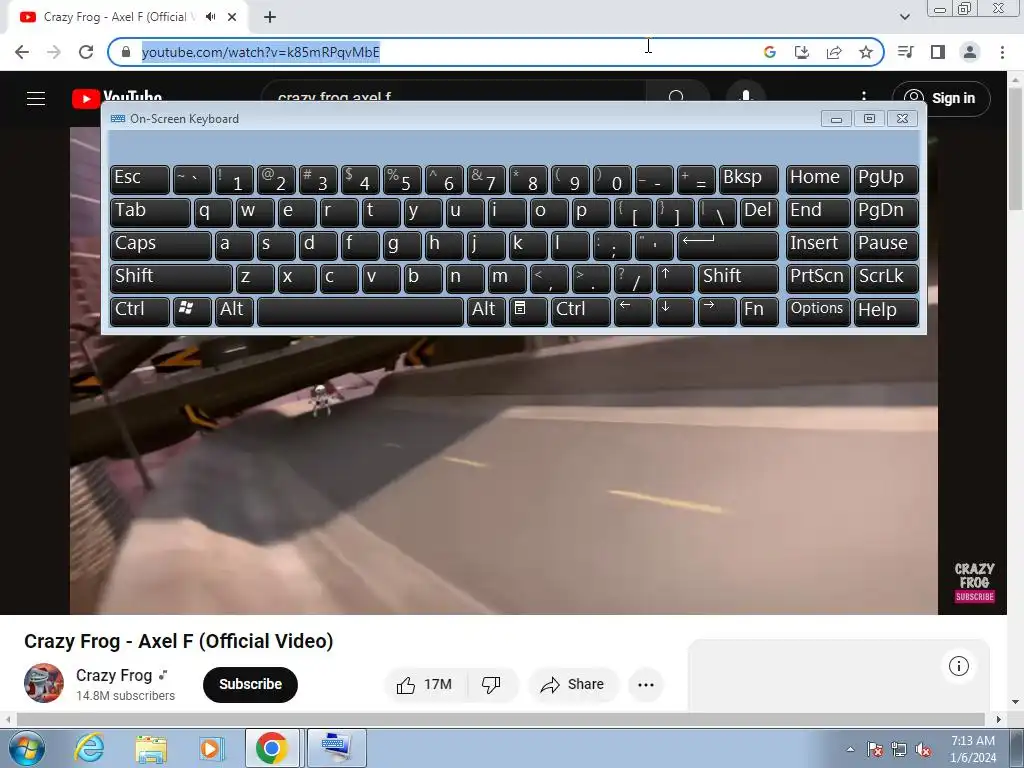Toggle the Caps lock key
This screenshot has width=1024, height=768.
pyautogui.click(x=161, y=244)
